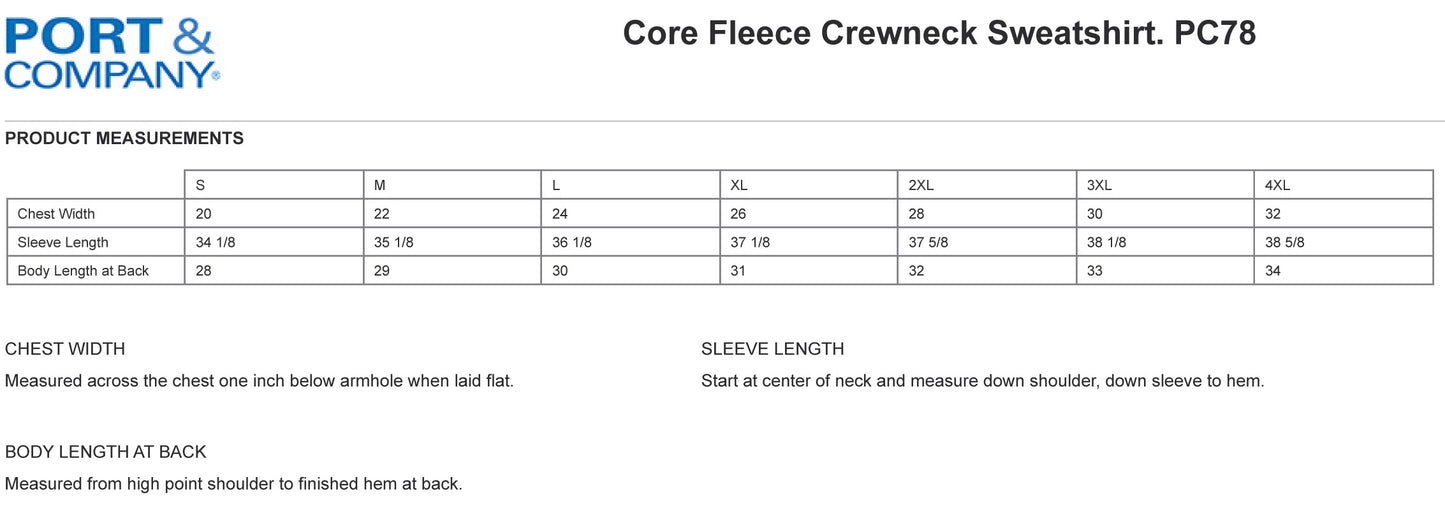Click the XL size column header
The height and width of the screenshot is (523, 1445).
(x=739, y=185)
